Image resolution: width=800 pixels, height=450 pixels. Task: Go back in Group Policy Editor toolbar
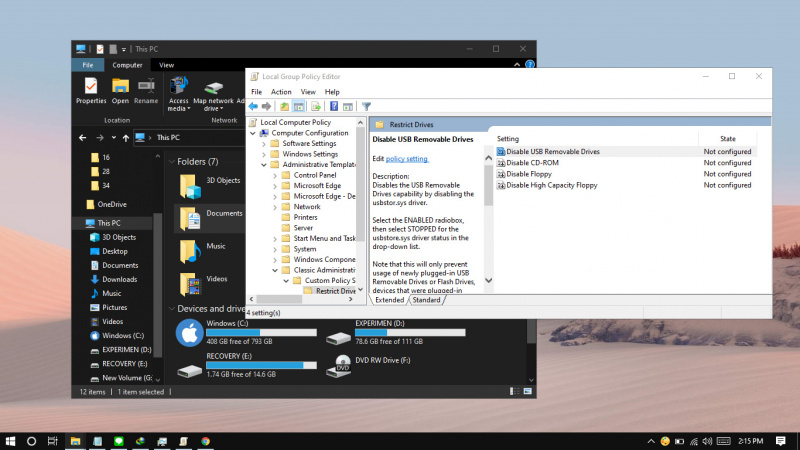click(x=253, y=106)
